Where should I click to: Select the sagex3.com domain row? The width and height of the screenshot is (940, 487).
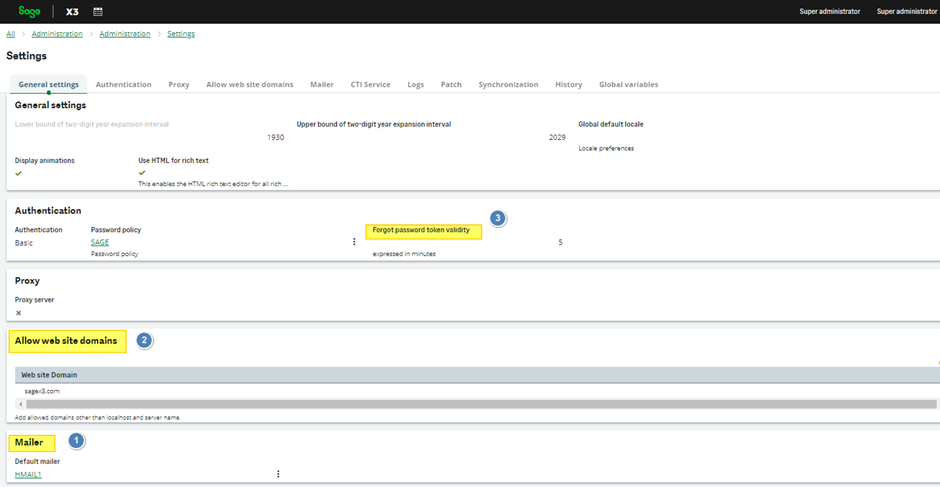coord(477,391)
